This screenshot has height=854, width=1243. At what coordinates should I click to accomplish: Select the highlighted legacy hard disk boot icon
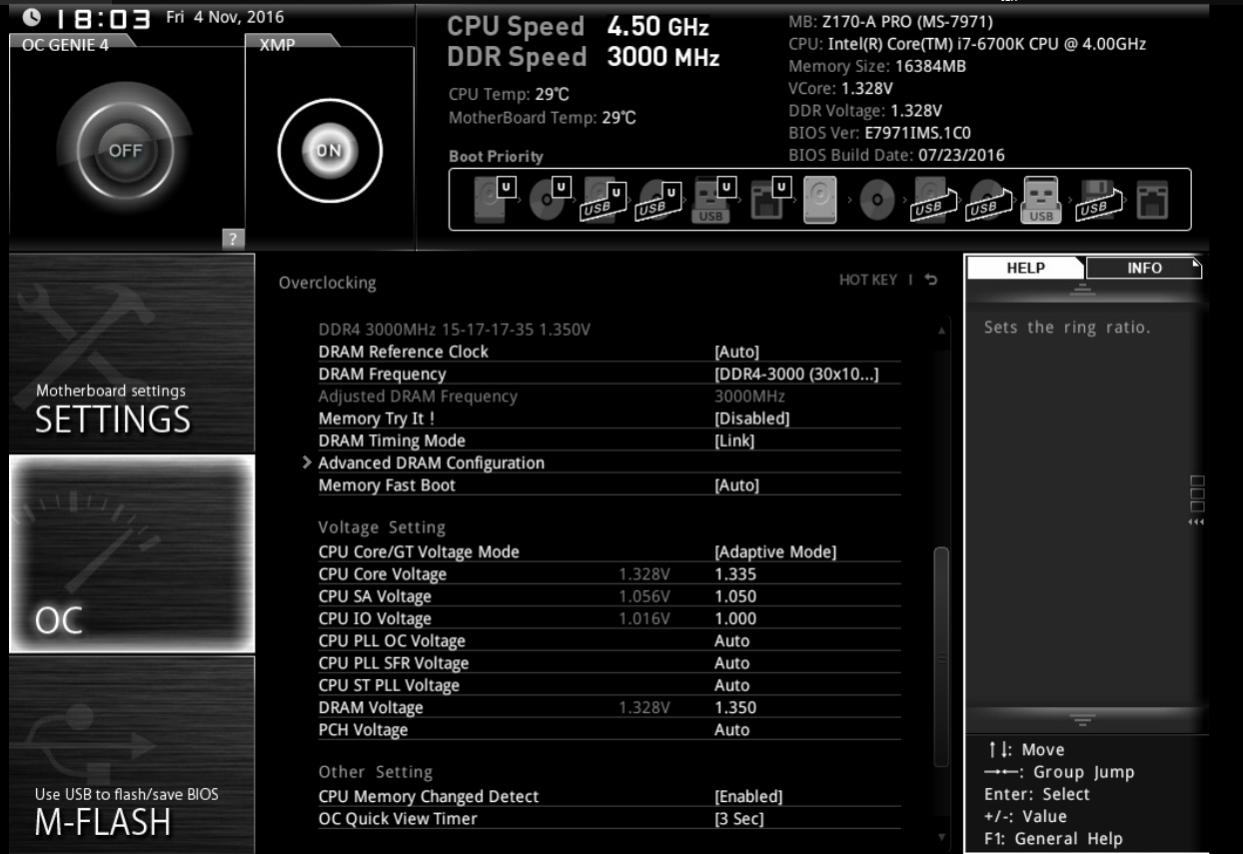click(x=820, y=200)
